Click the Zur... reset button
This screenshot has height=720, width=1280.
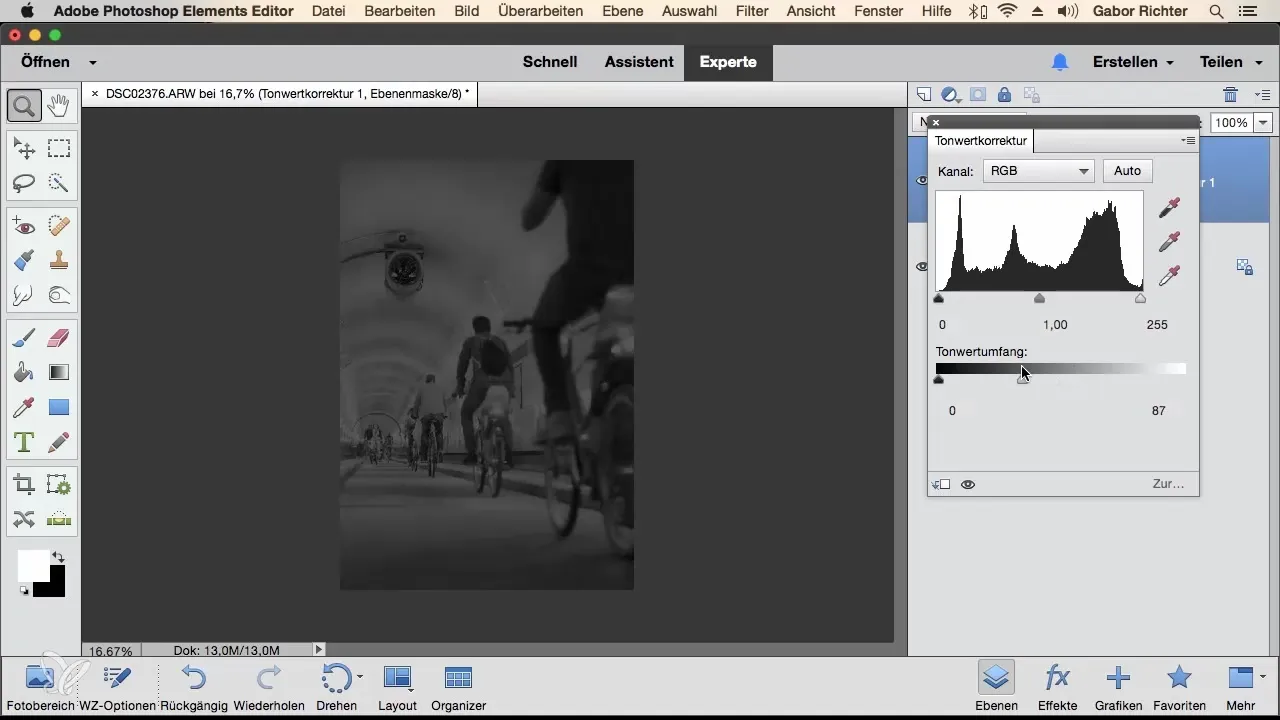[x=1168, y=484]
